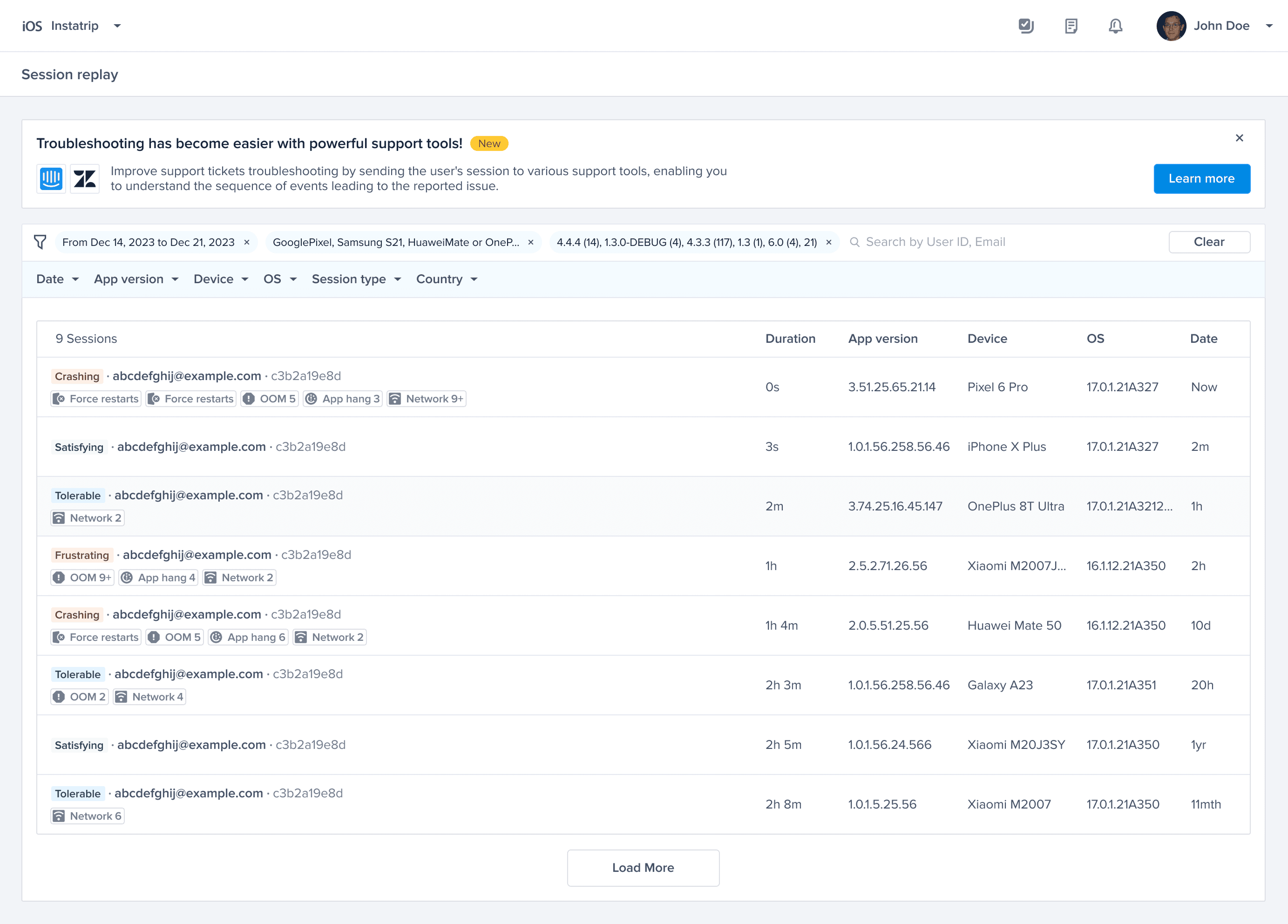
Task: Open the Device filter dropdown
Action: click(221, 279)
